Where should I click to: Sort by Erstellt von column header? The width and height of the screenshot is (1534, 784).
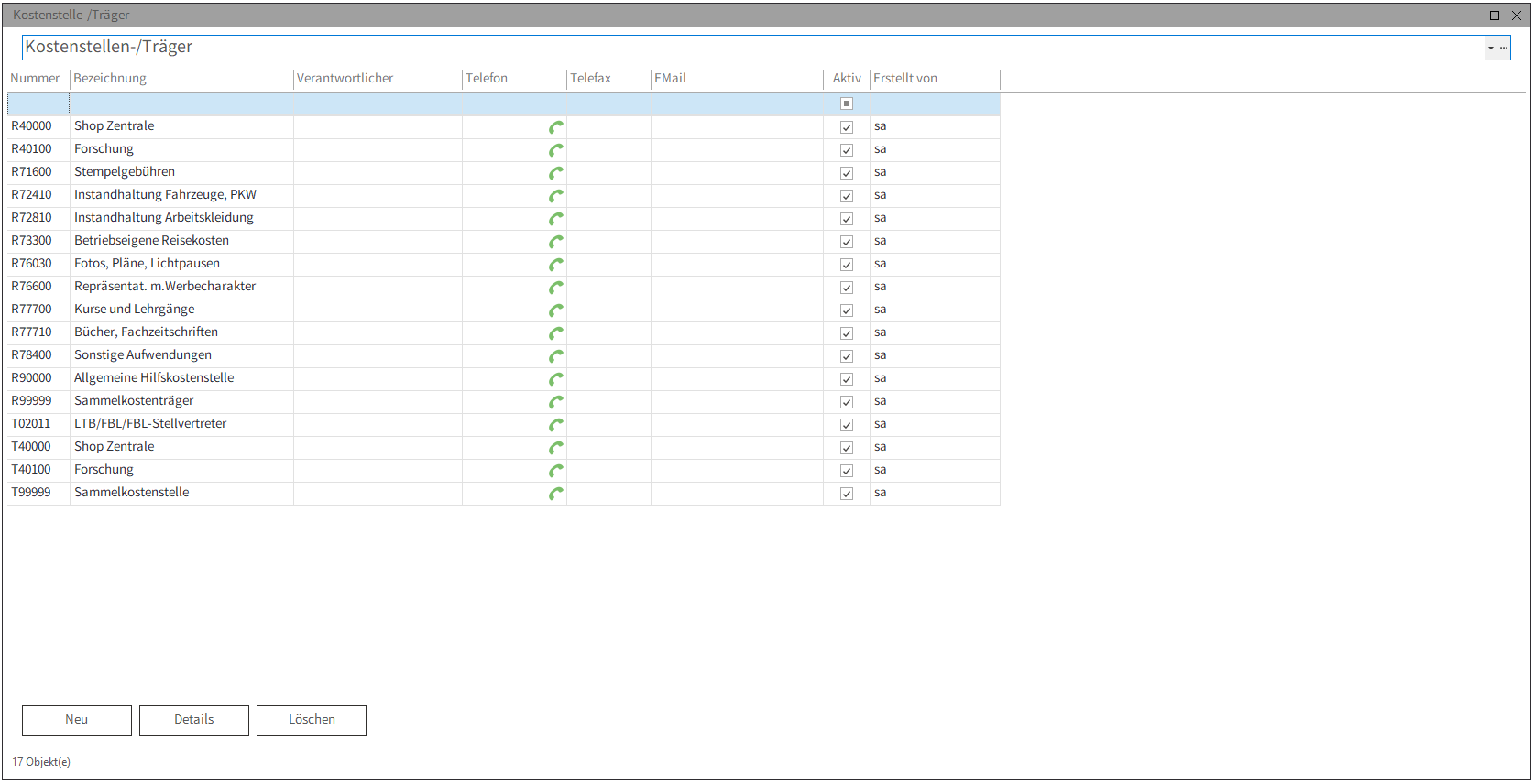click(935, 79)
